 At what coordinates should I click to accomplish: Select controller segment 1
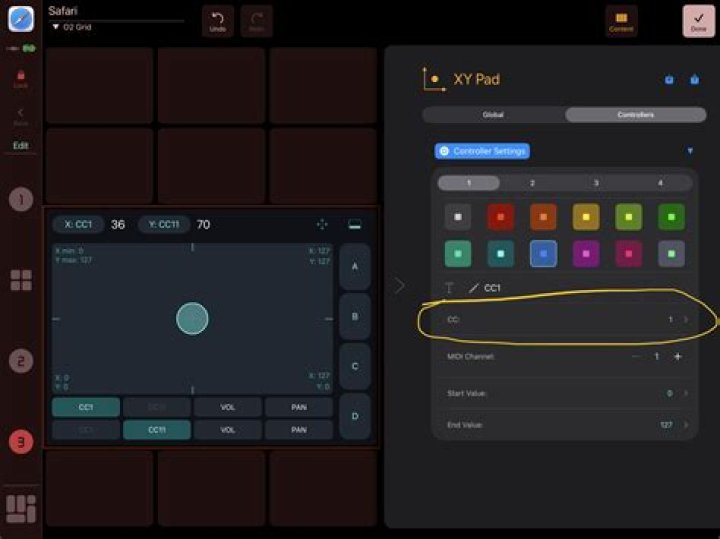[469, 183]
